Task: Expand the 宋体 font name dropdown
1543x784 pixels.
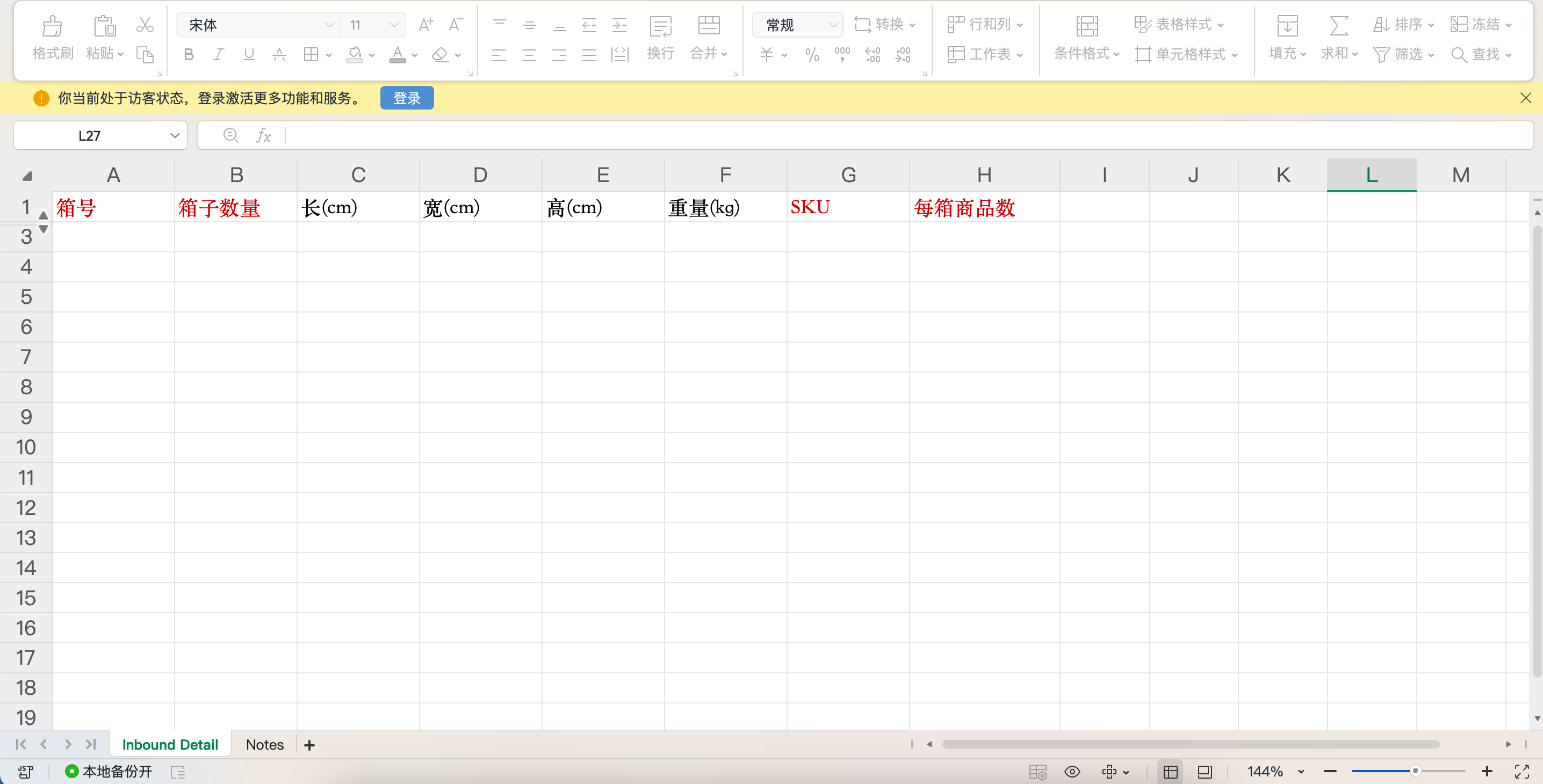Action: click(x=329, y=25)
